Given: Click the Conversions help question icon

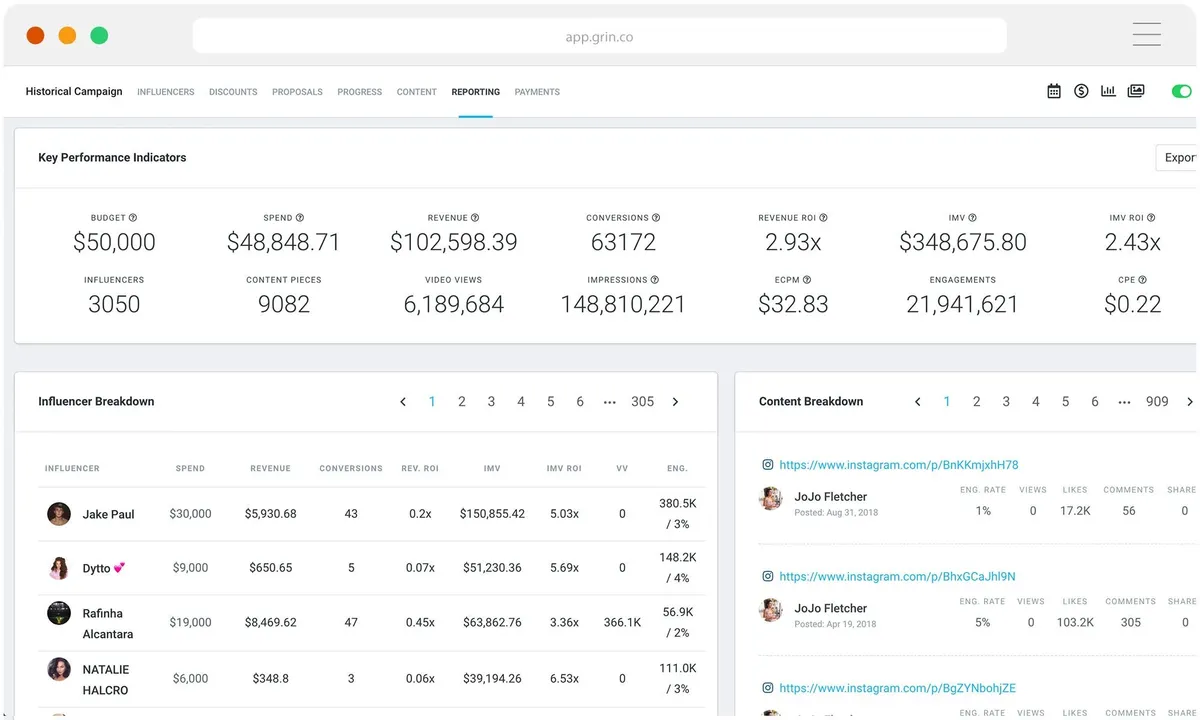Looking at the screenshot, I should pos(656,217).
